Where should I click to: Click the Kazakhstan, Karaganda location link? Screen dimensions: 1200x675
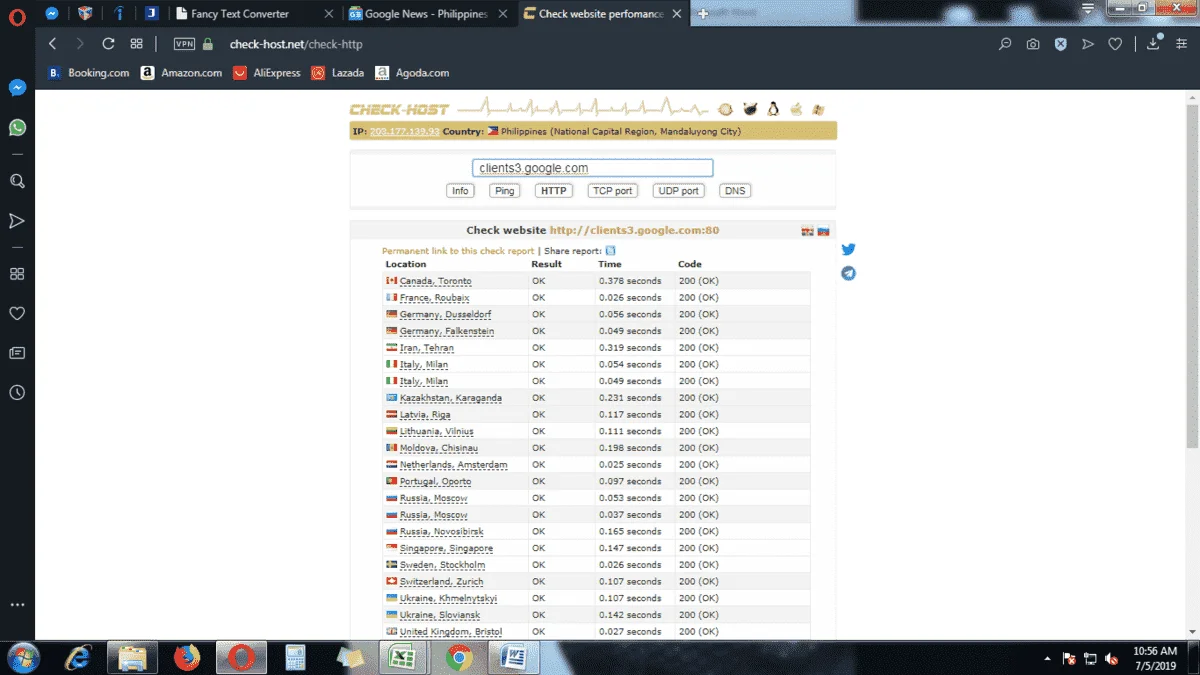(x=450, y=398)
